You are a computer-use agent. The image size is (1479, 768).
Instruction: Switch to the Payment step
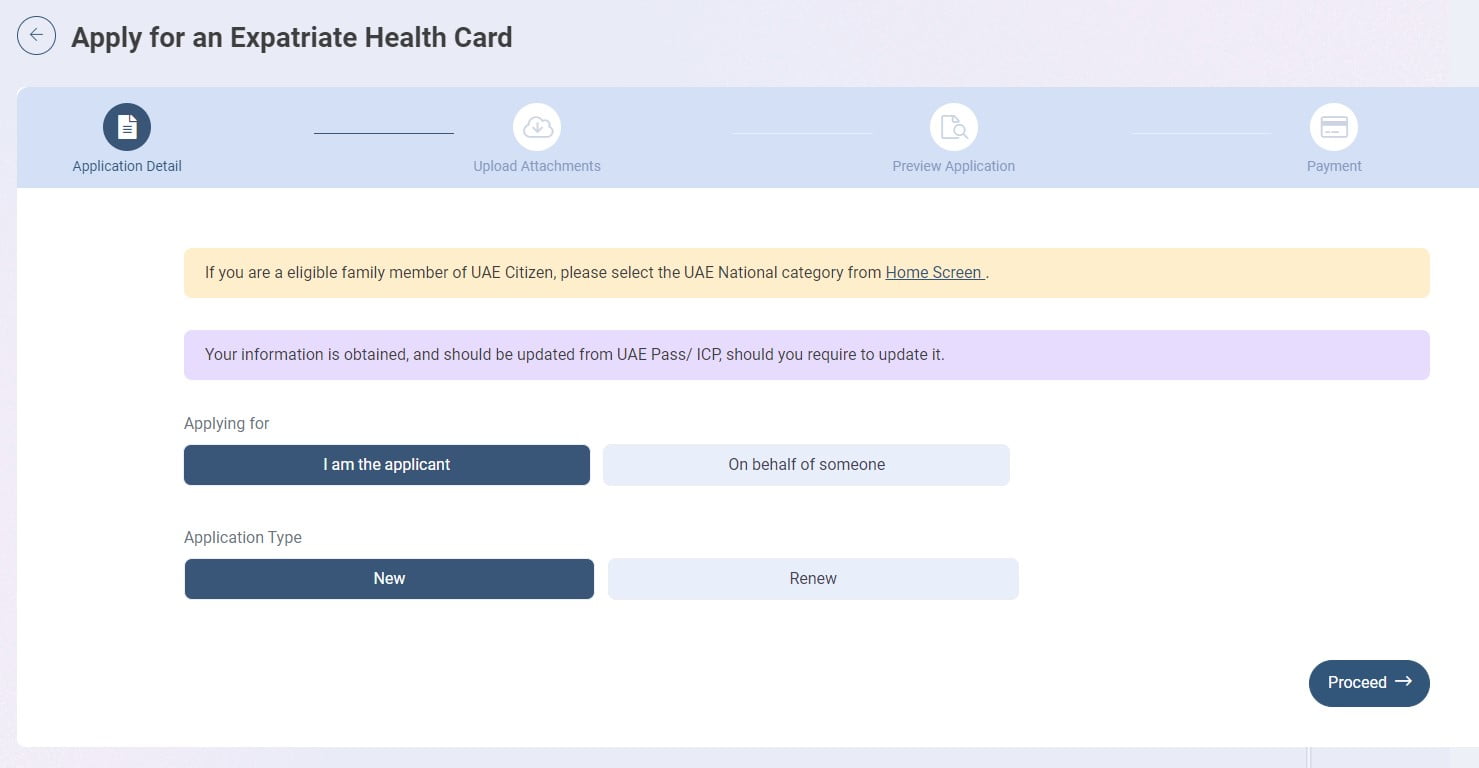pyautogui.click(x=1334, y=140)
